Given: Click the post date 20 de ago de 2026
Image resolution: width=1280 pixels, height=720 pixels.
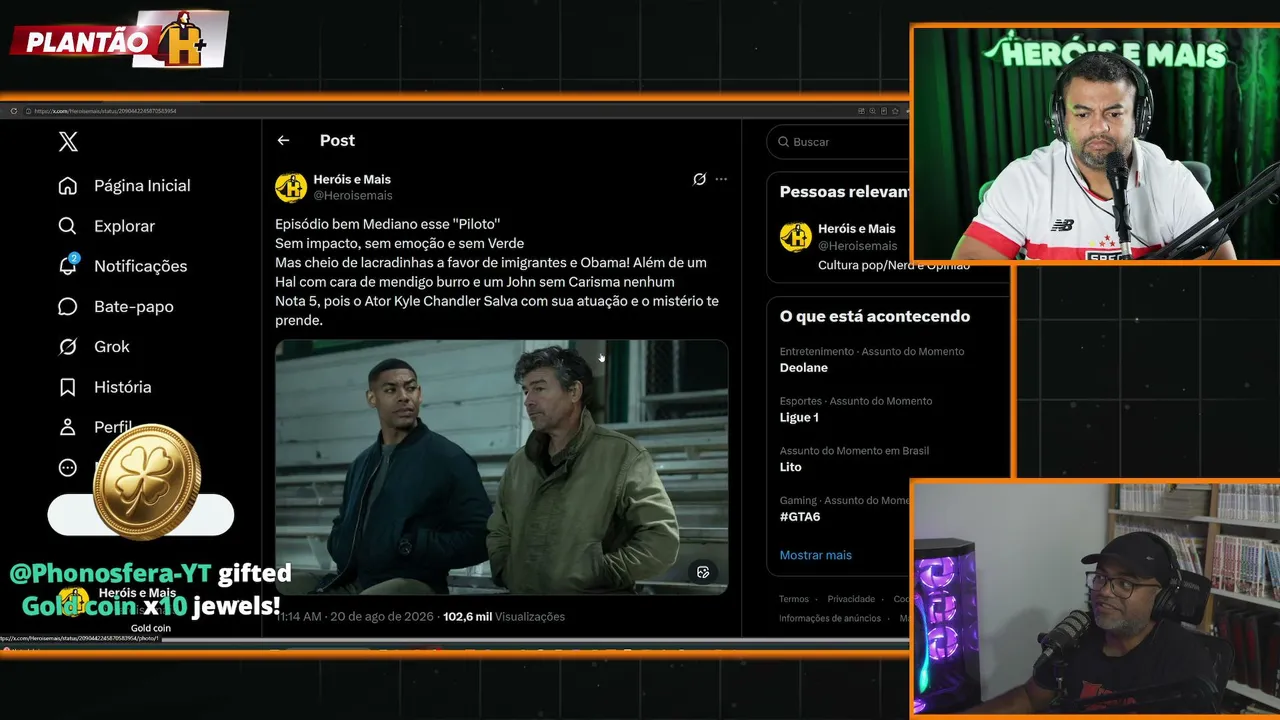Looking at the screenshot, I should click(382, 617).
